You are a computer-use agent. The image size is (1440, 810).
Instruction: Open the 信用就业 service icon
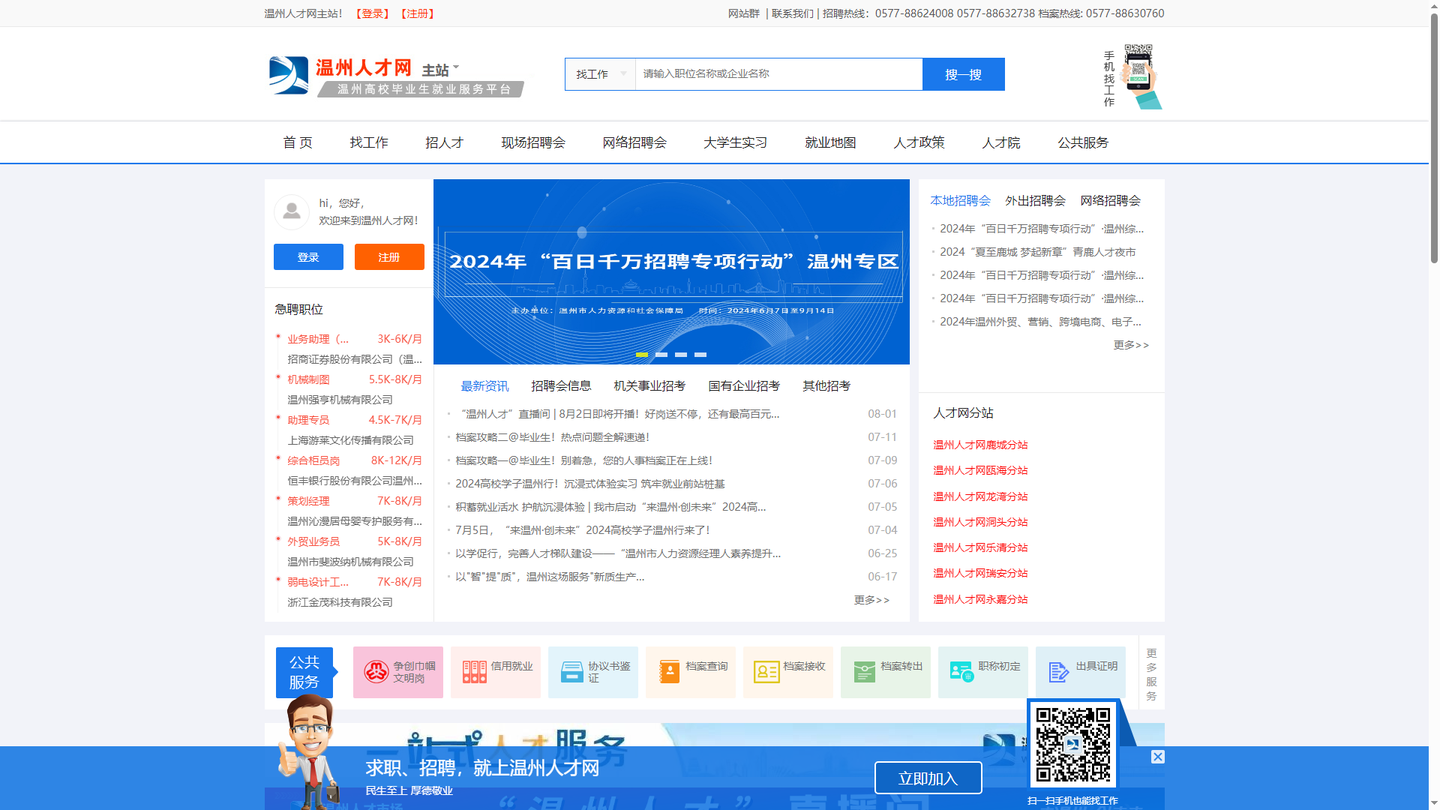pyautogui.click(x=496, y=672)
